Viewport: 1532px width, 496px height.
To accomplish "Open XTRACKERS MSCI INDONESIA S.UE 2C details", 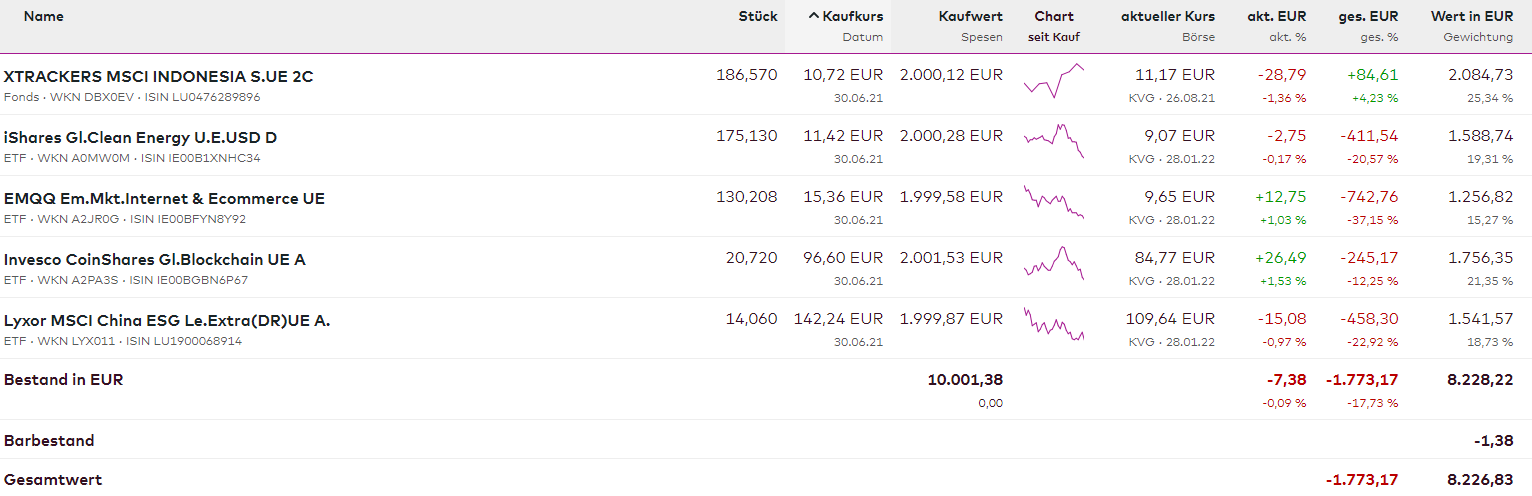I will 159,76.
